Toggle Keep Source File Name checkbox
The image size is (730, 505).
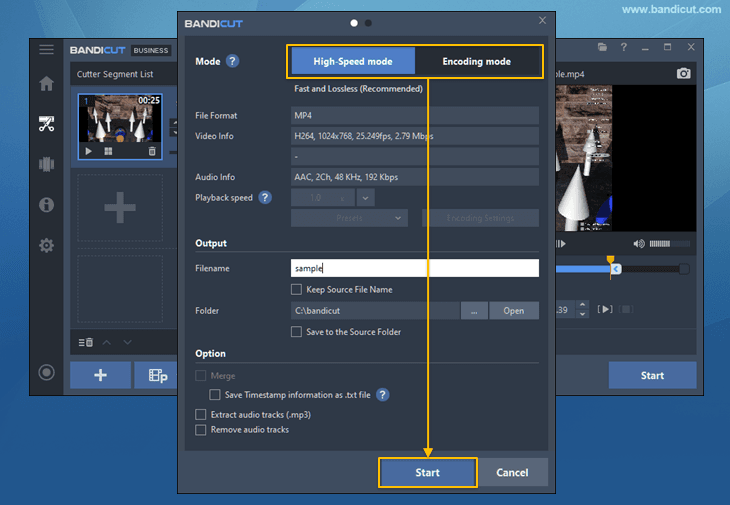[x=296, y=290]
